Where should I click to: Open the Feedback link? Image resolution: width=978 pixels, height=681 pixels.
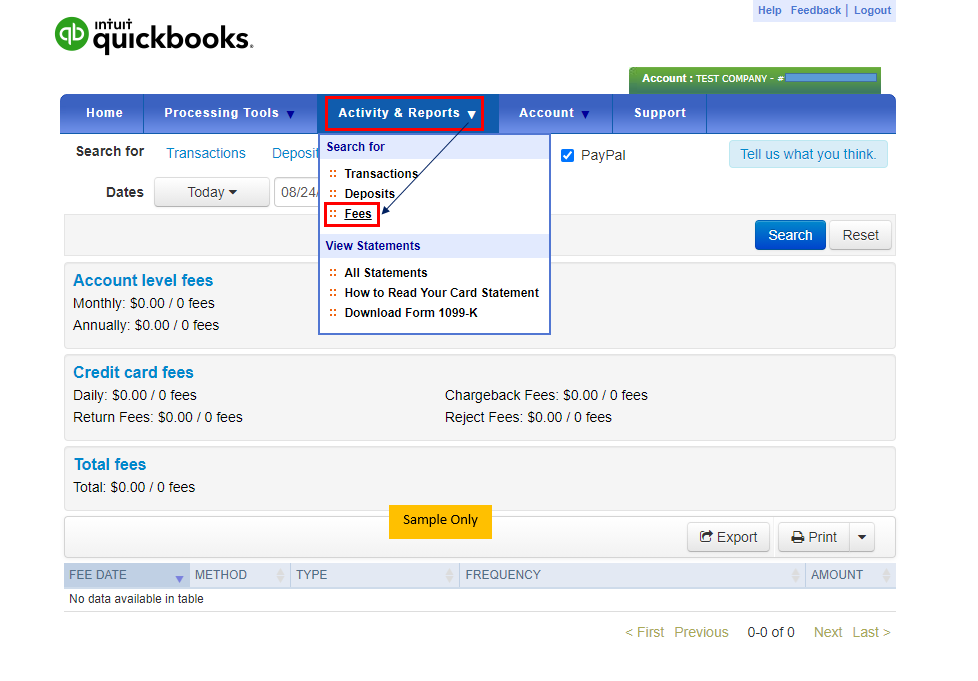click(816, 10)
